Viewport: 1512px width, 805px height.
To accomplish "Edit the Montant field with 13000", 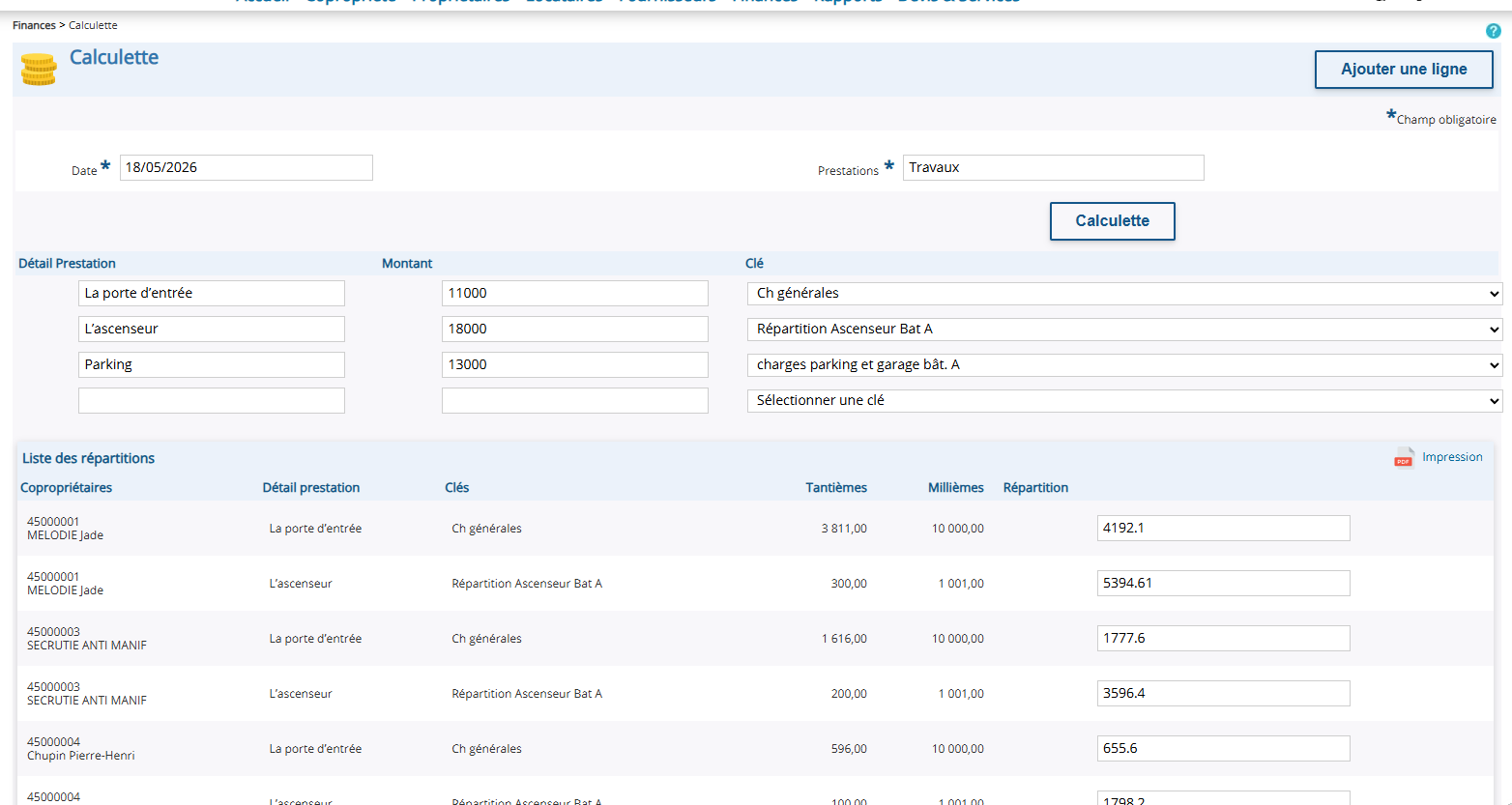I will (575, 364).
